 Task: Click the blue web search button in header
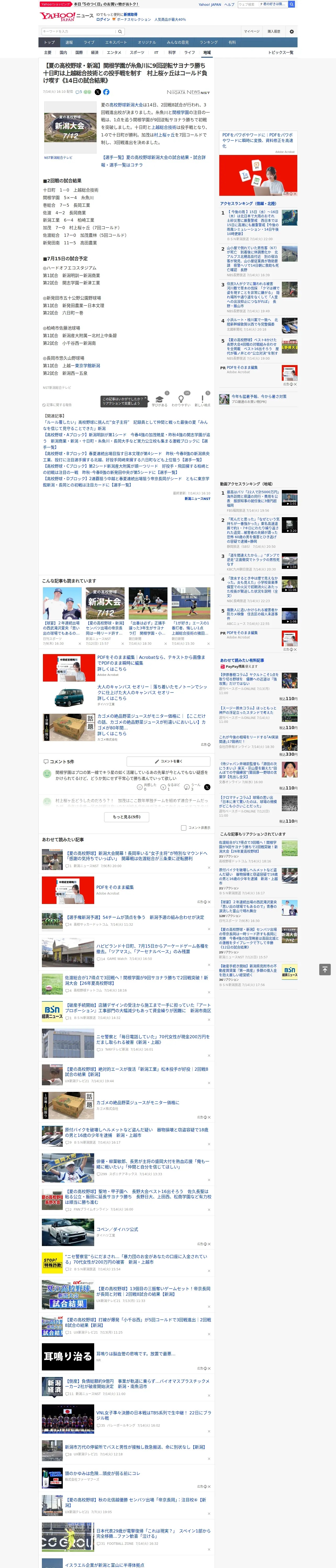[292, 4]
